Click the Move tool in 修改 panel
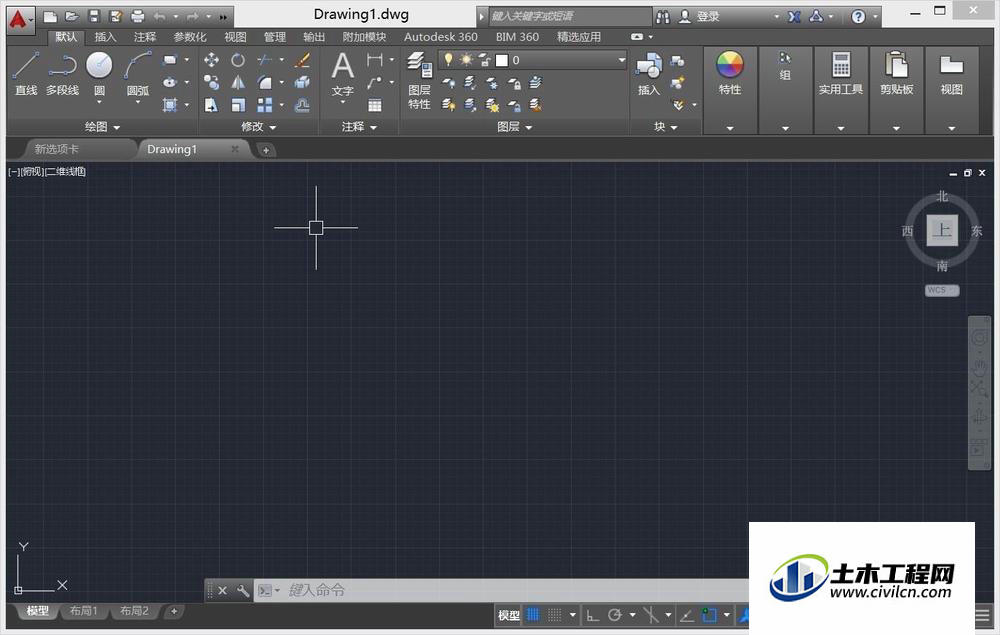1000x635 pixels. coord(211,61)
